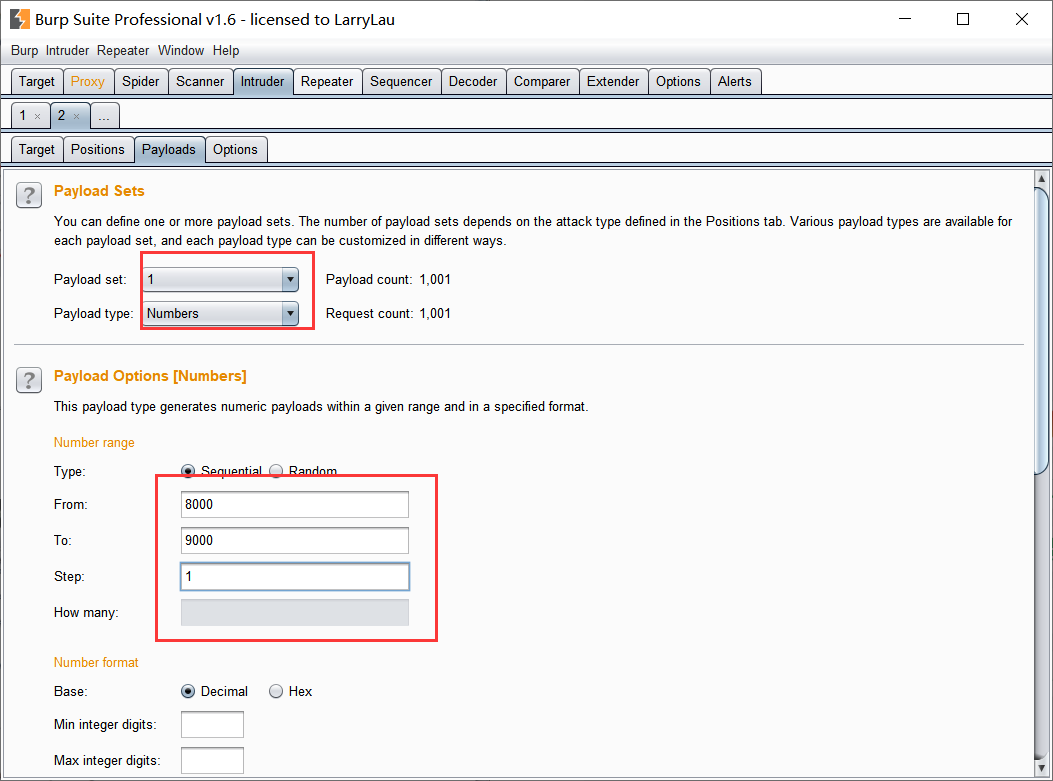The height and width of the screenshot is (781, 1053).
Task: Open the Intruder Options sub-tab
Action: [236, 150]
